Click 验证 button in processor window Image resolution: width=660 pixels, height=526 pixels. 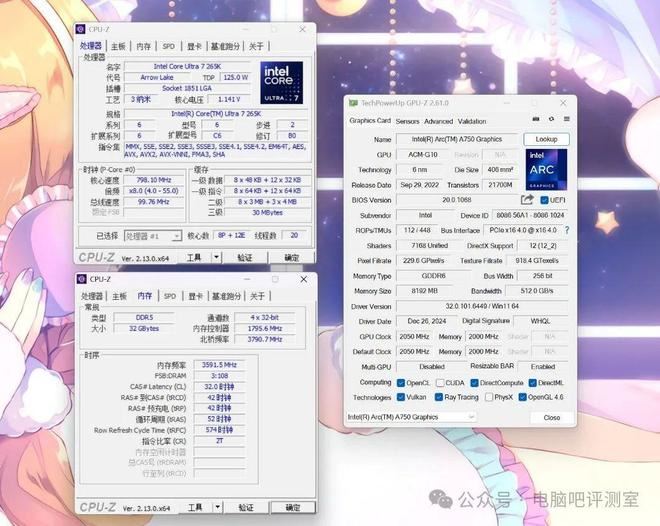pos(245,257)
